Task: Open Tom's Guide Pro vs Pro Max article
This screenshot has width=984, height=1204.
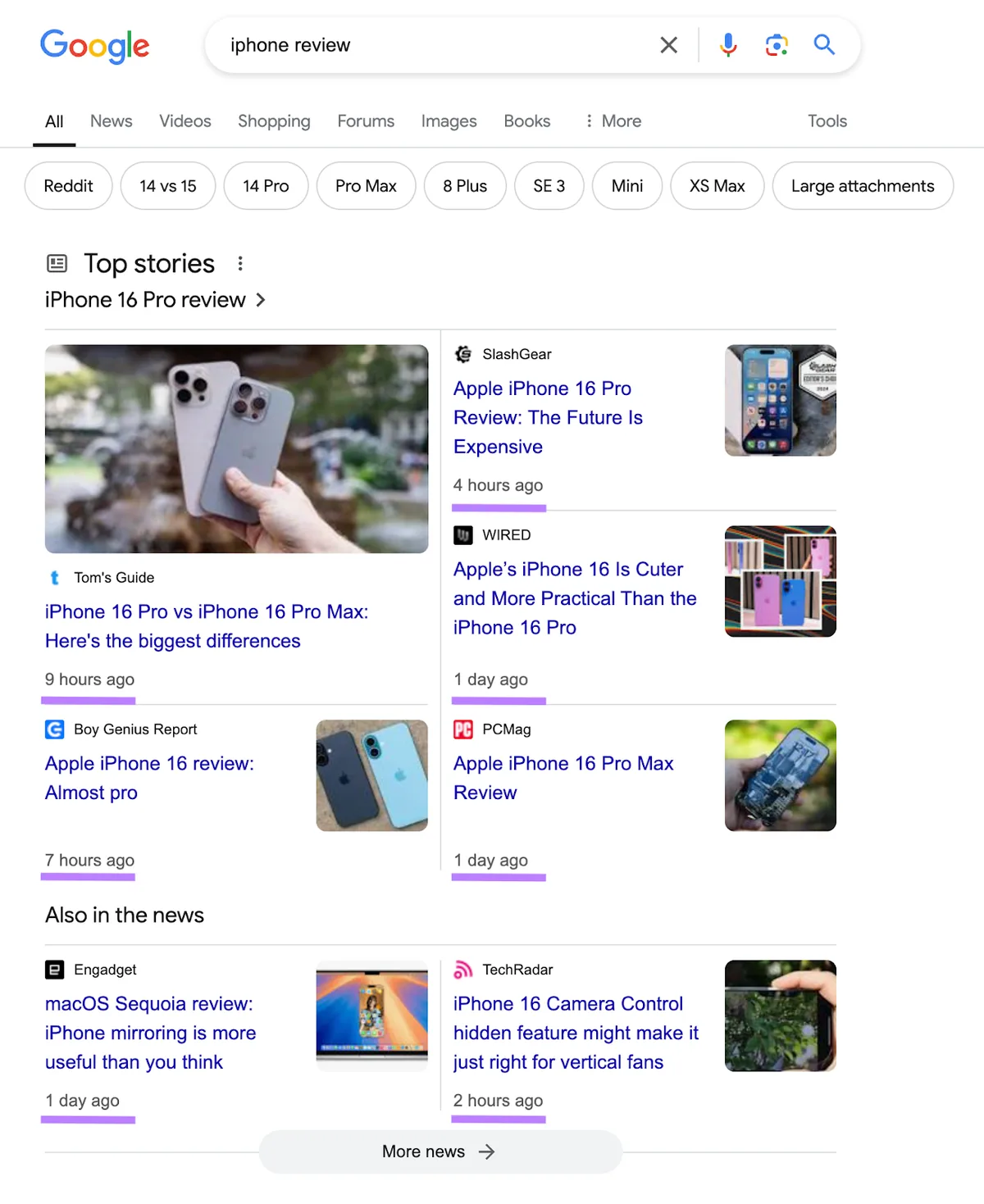Action: pyautogui.click(x=207, y=626)
